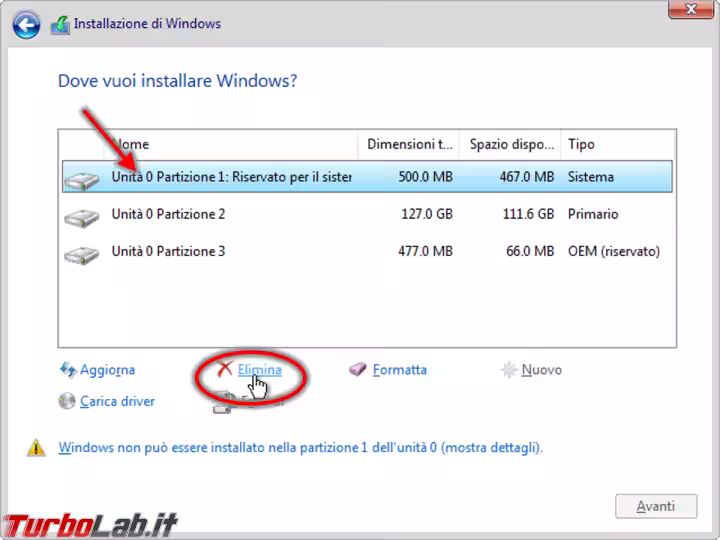
Task: Click the red X Elimina icon
Action: [x=225, y=369]
